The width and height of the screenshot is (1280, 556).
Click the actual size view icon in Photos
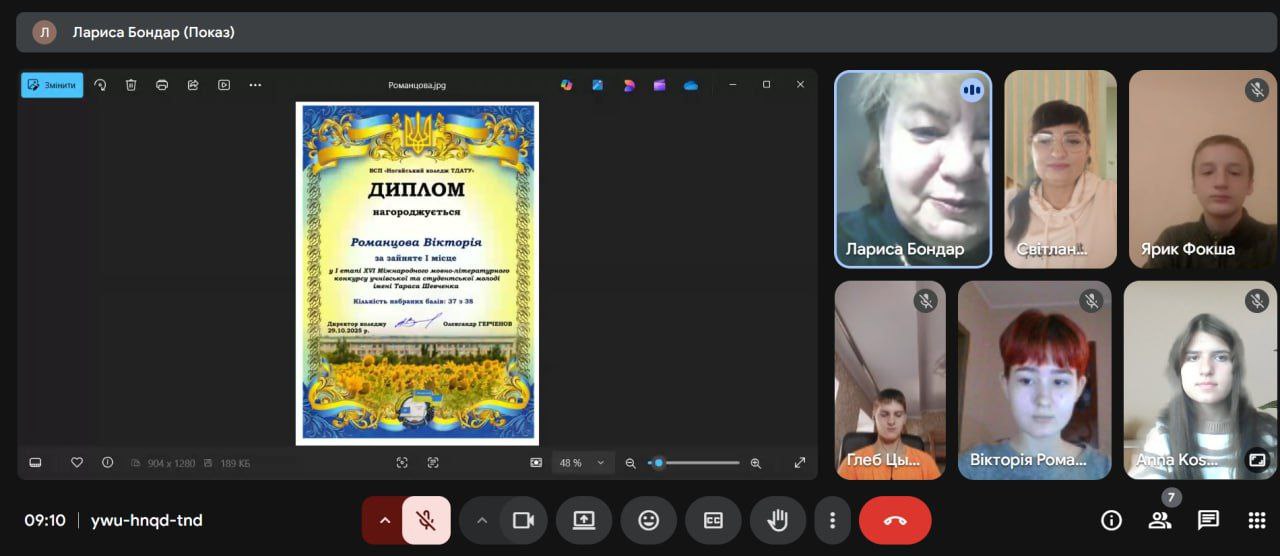click(537, 462)
